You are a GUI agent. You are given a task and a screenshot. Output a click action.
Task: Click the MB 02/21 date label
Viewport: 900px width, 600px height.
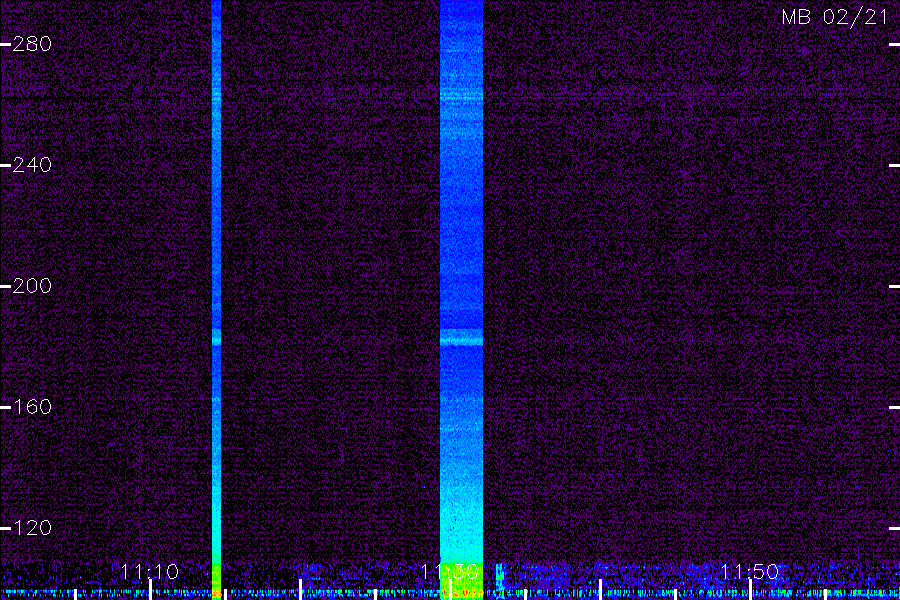(835, 17)
